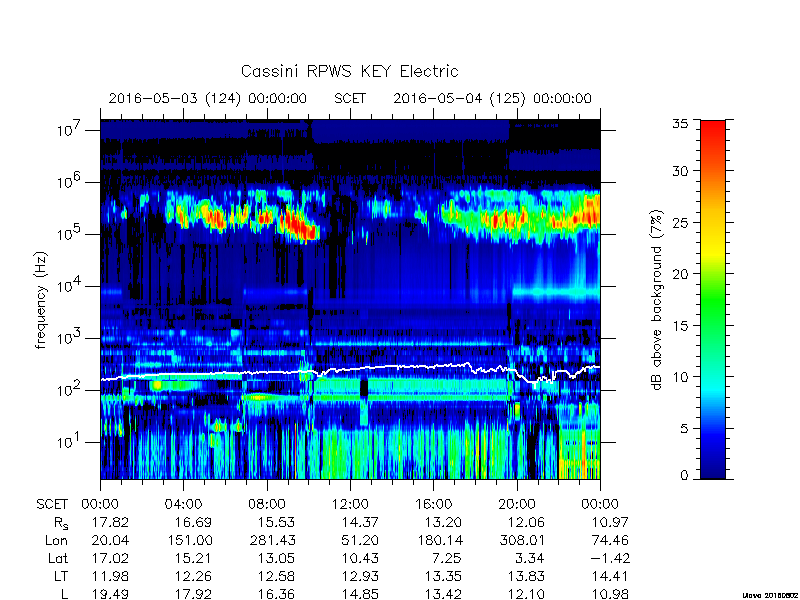Click the 16:00 time tick label
The width and height of the screenshot is (800, 600).
[433, 504]
